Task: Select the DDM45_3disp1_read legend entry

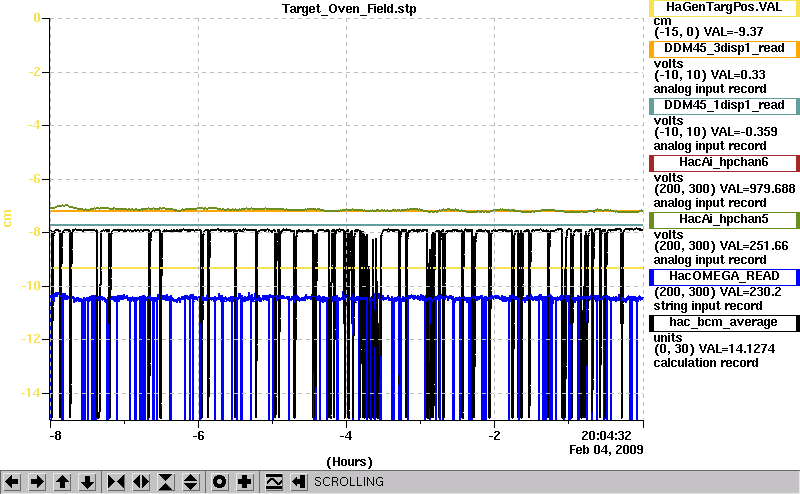Action: coord(724,49)
